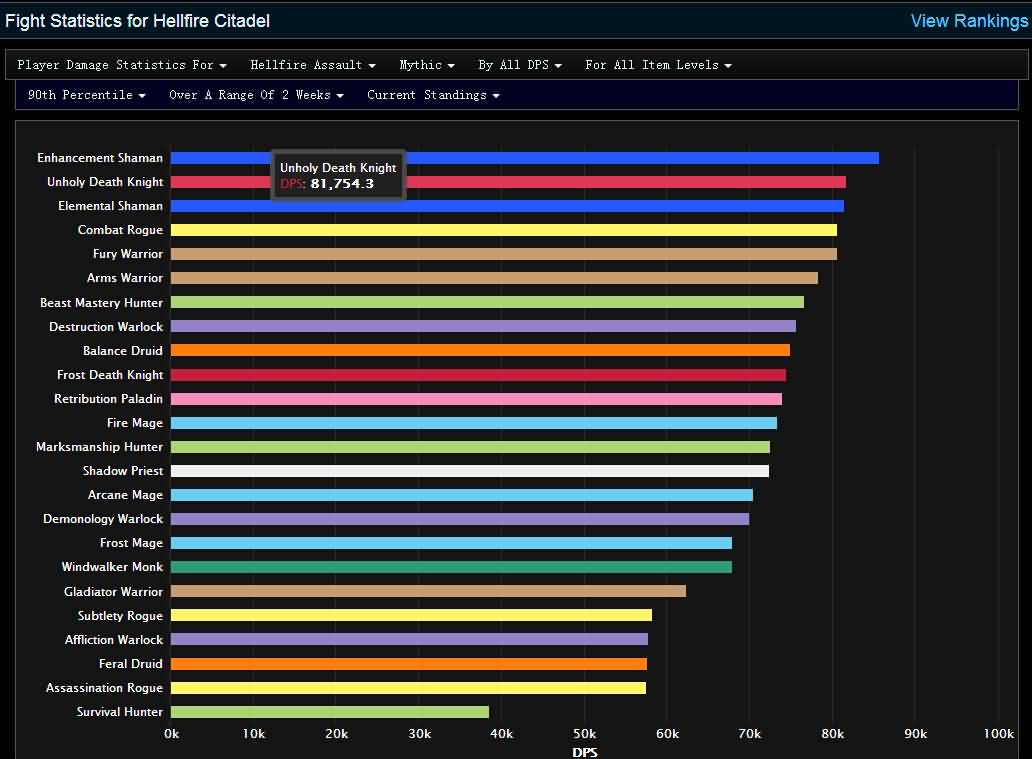Click the Elemental Shaman label
Image resolution: width=1032 pixels, height=759 pixels.
(111, 206)
